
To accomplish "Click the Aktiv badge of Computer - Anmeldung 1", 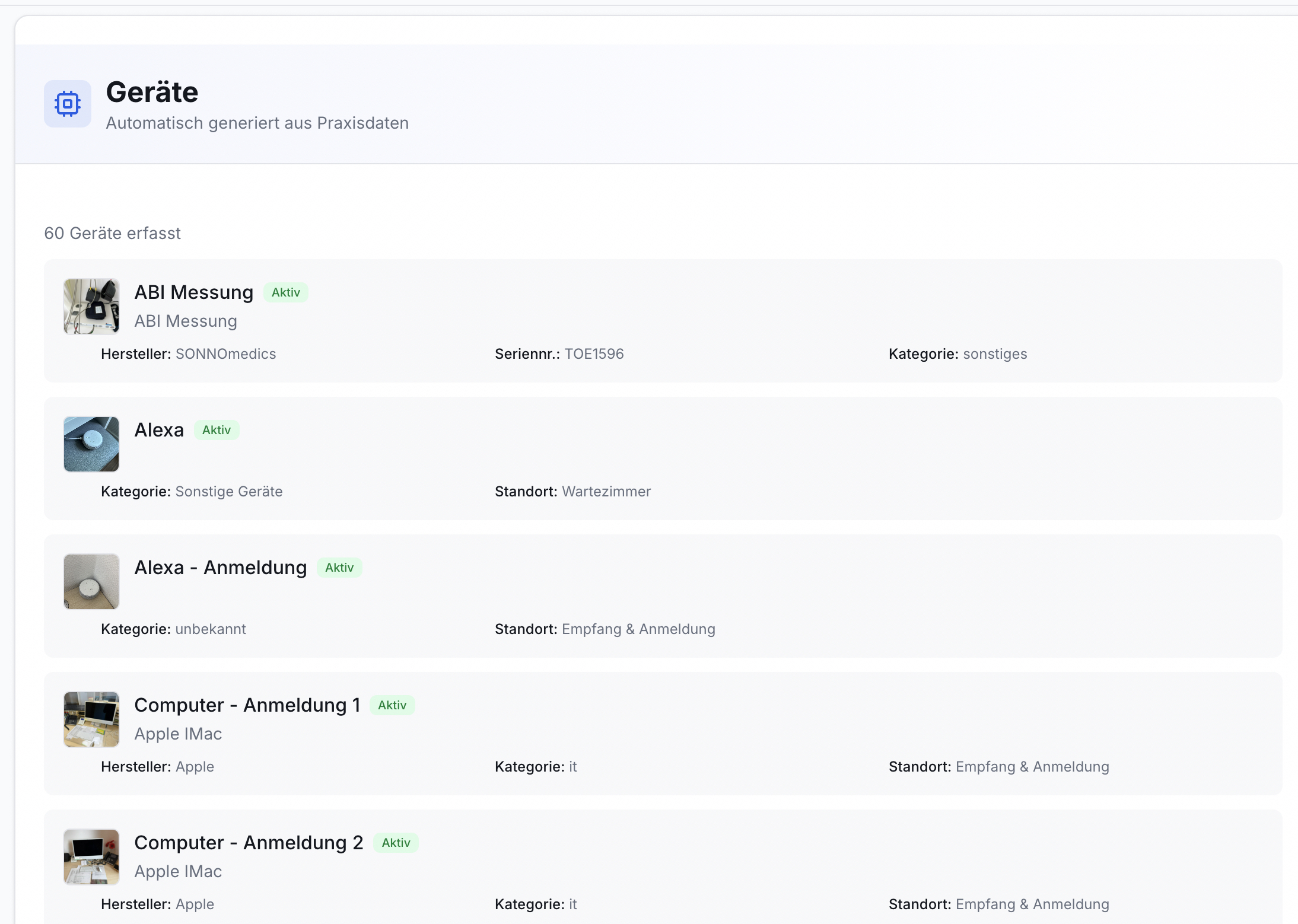I will [x=392, y=705].
